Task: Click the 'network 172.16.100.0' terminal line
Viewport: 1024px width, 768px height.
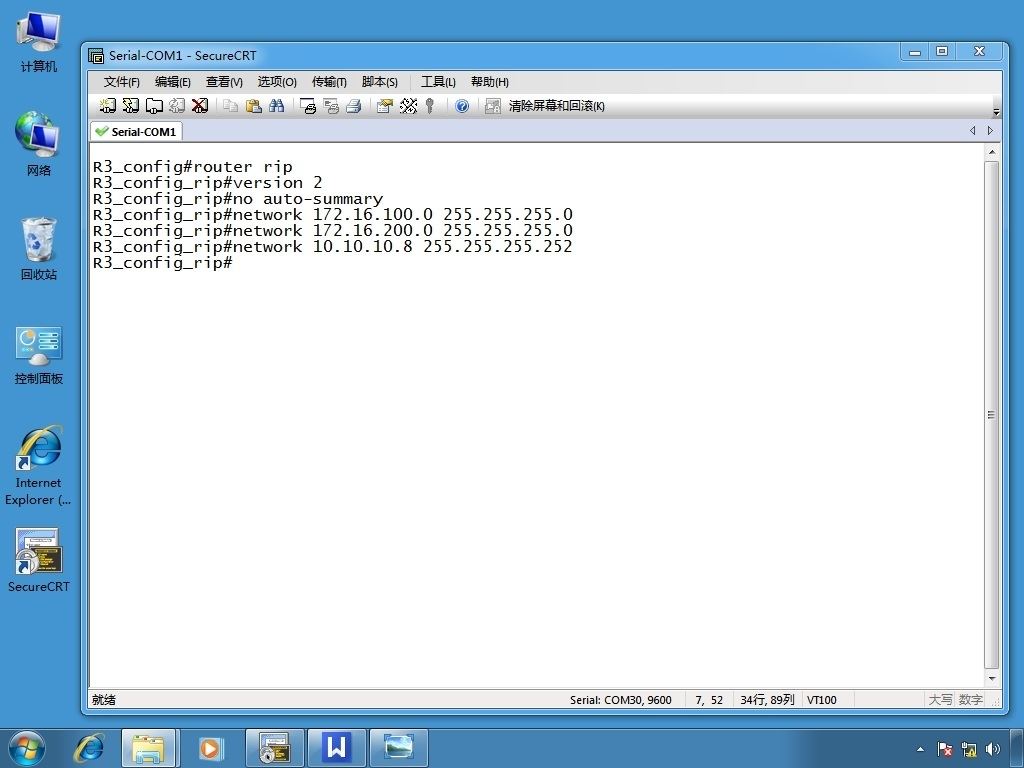Action: [x=332, y=214]
